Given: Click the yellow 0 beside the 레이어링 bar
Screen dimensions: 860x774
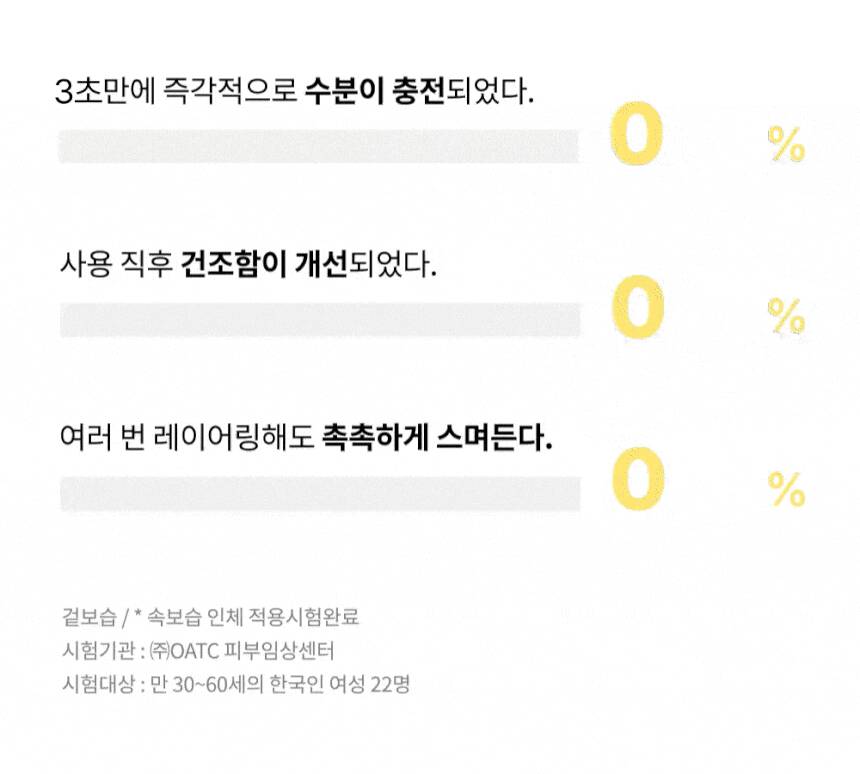Looking at the screenshot, I should point(637,478).
